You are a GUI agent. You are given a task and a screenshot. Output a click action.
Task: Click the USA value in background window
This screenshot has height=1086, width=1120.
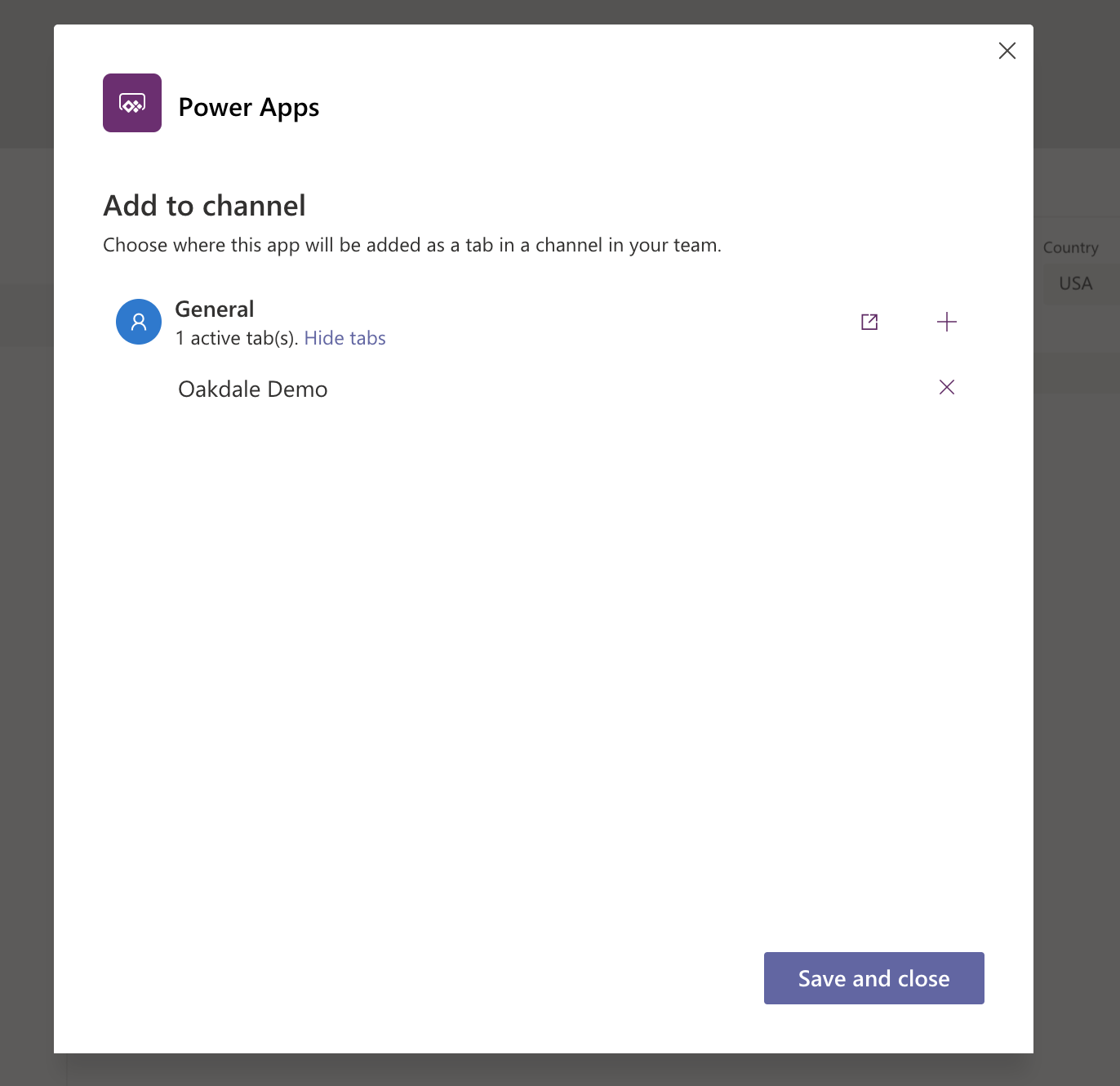(x=1075, y=283)
